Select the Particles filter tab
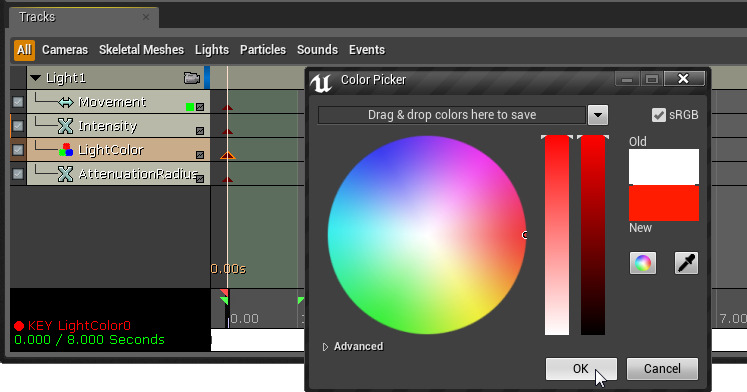 point(263,50)
